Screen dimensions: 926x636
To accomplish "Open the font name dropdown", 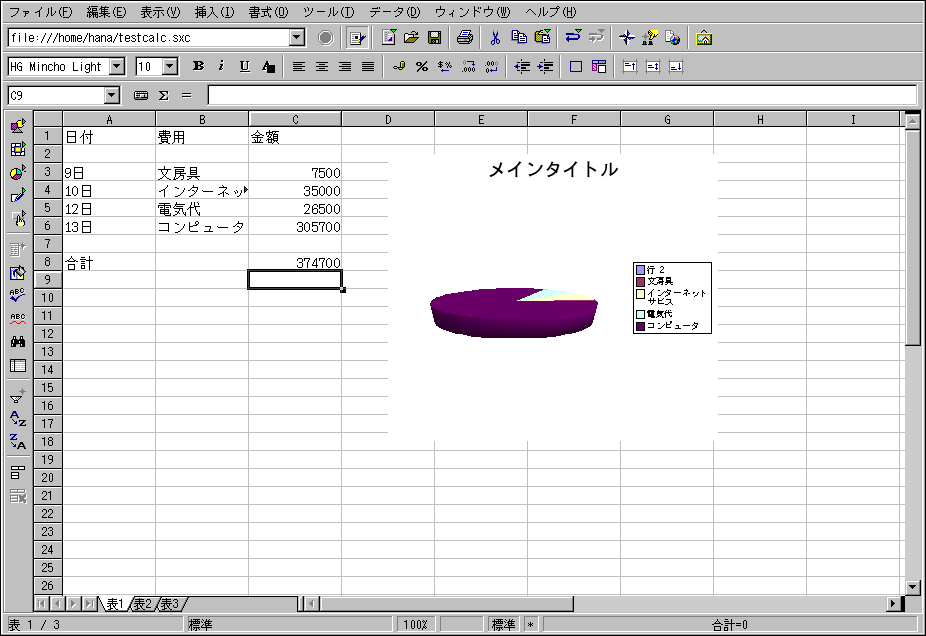I will [117, 67].
